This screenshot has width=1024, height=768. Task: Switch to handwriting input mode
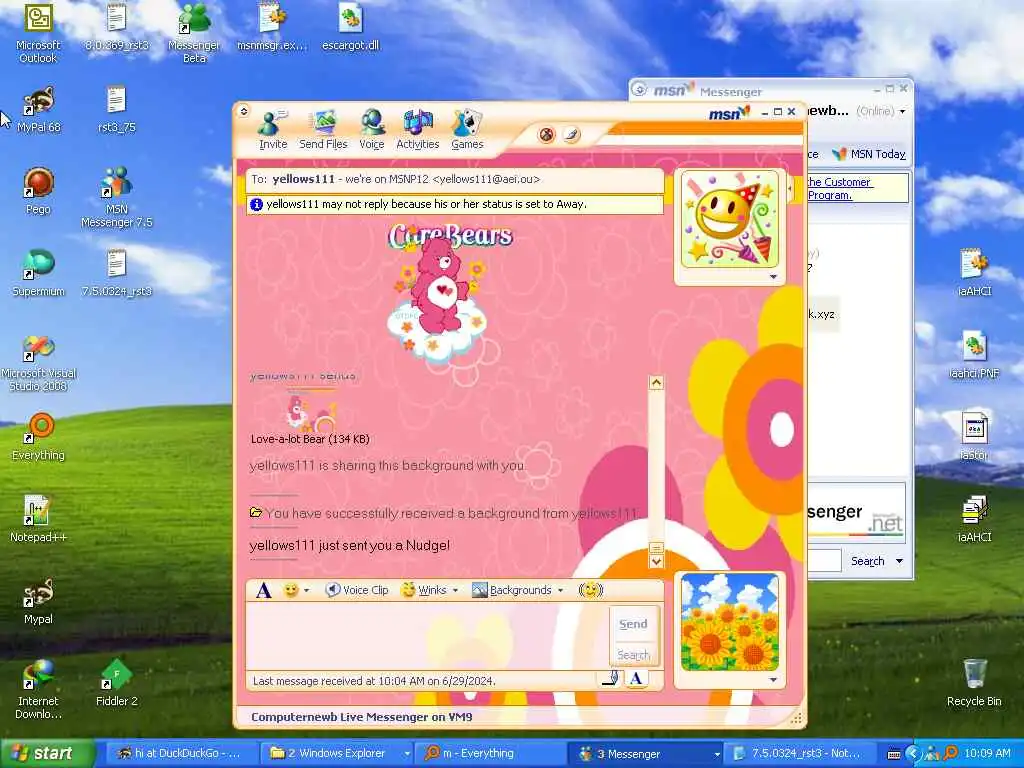point(611,679)
